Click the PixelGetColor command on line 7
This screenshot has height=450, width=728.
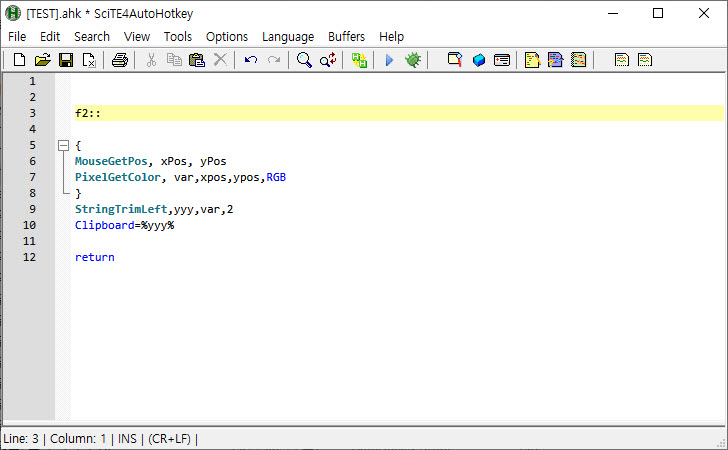[x=118, y=177]
